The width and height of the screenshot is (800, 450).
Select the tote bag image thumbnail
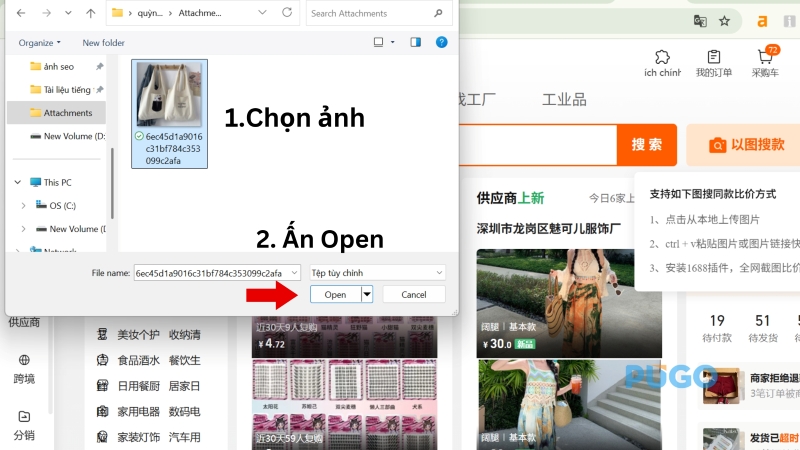tap(169, 94)
